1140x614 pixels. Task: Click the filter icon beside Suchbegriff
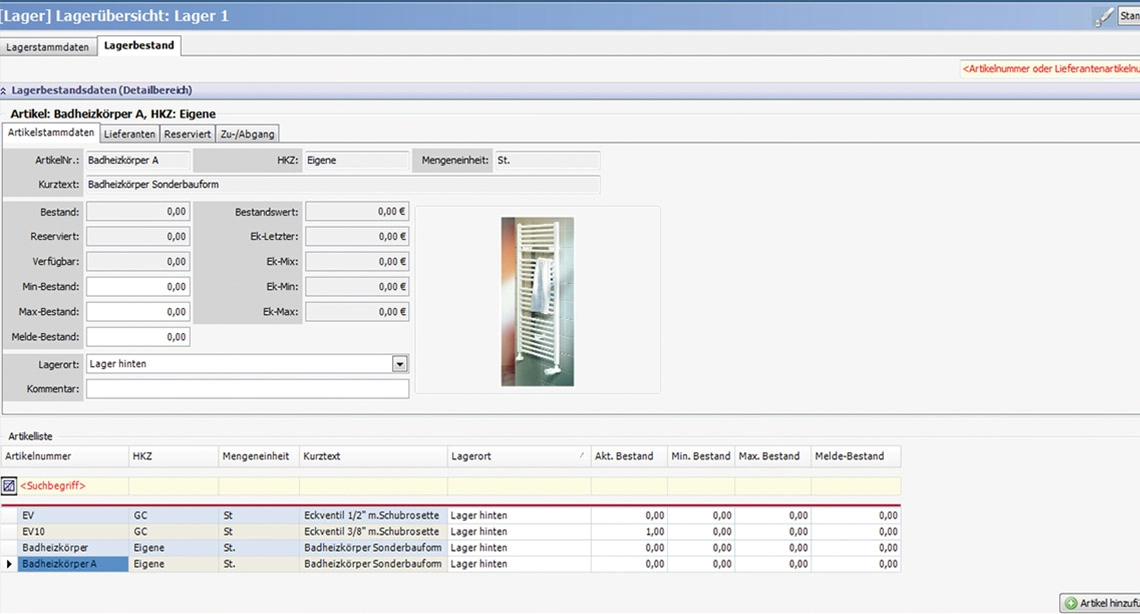pos(9,486)
